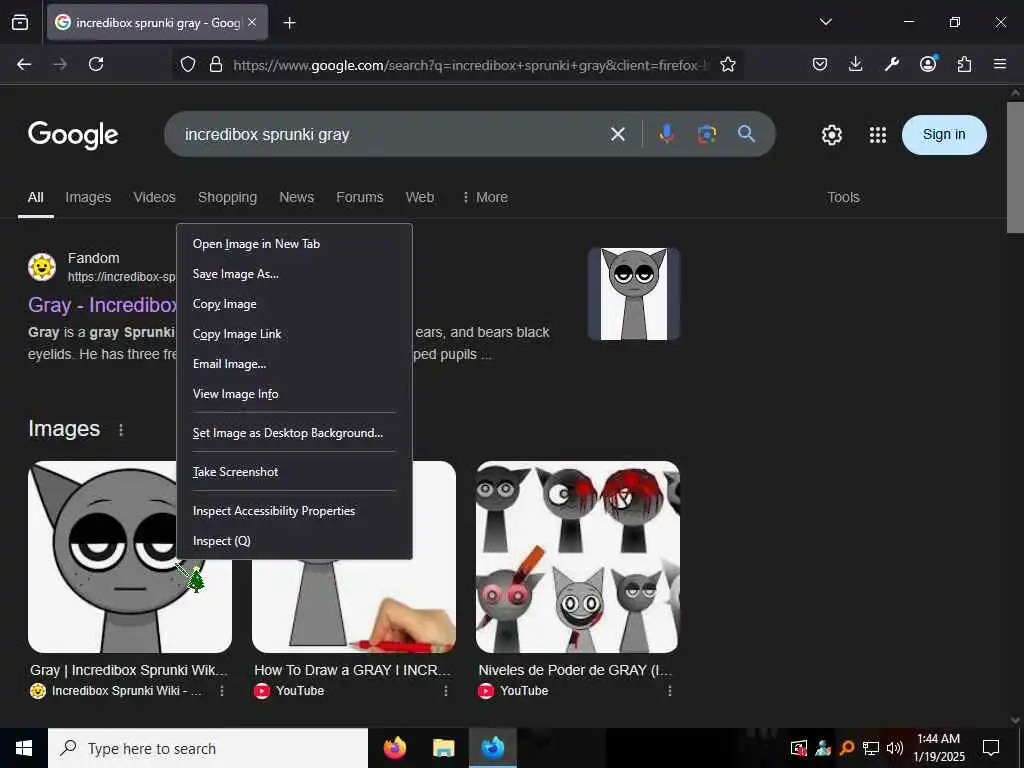
Task: Open options dots beside Images heading
Action: pyautogui.click(x=121, y=430)
